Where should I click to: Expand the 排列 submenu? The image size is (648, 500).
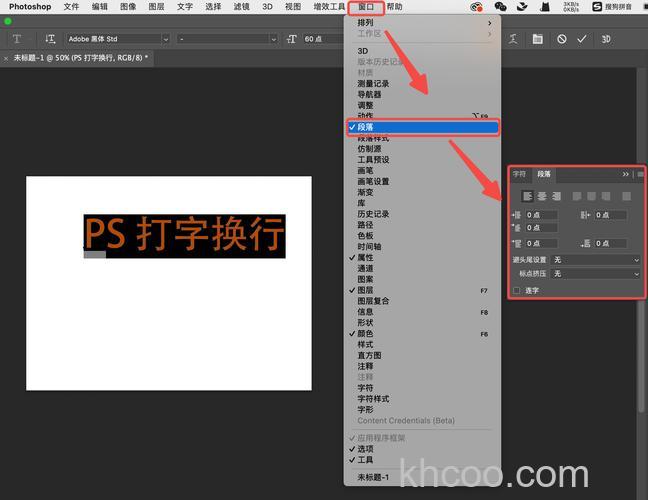click(x=422, y=23)
